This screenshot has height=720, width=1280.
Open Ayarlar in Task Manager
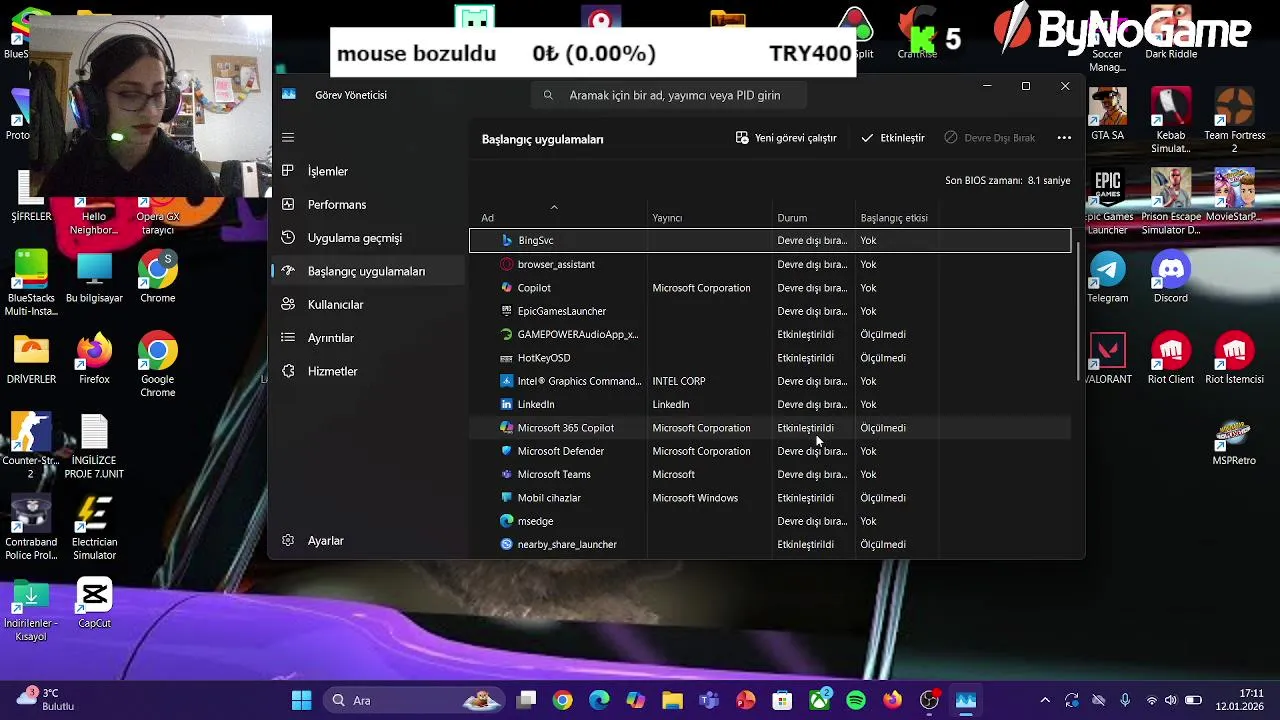[368, 540]
